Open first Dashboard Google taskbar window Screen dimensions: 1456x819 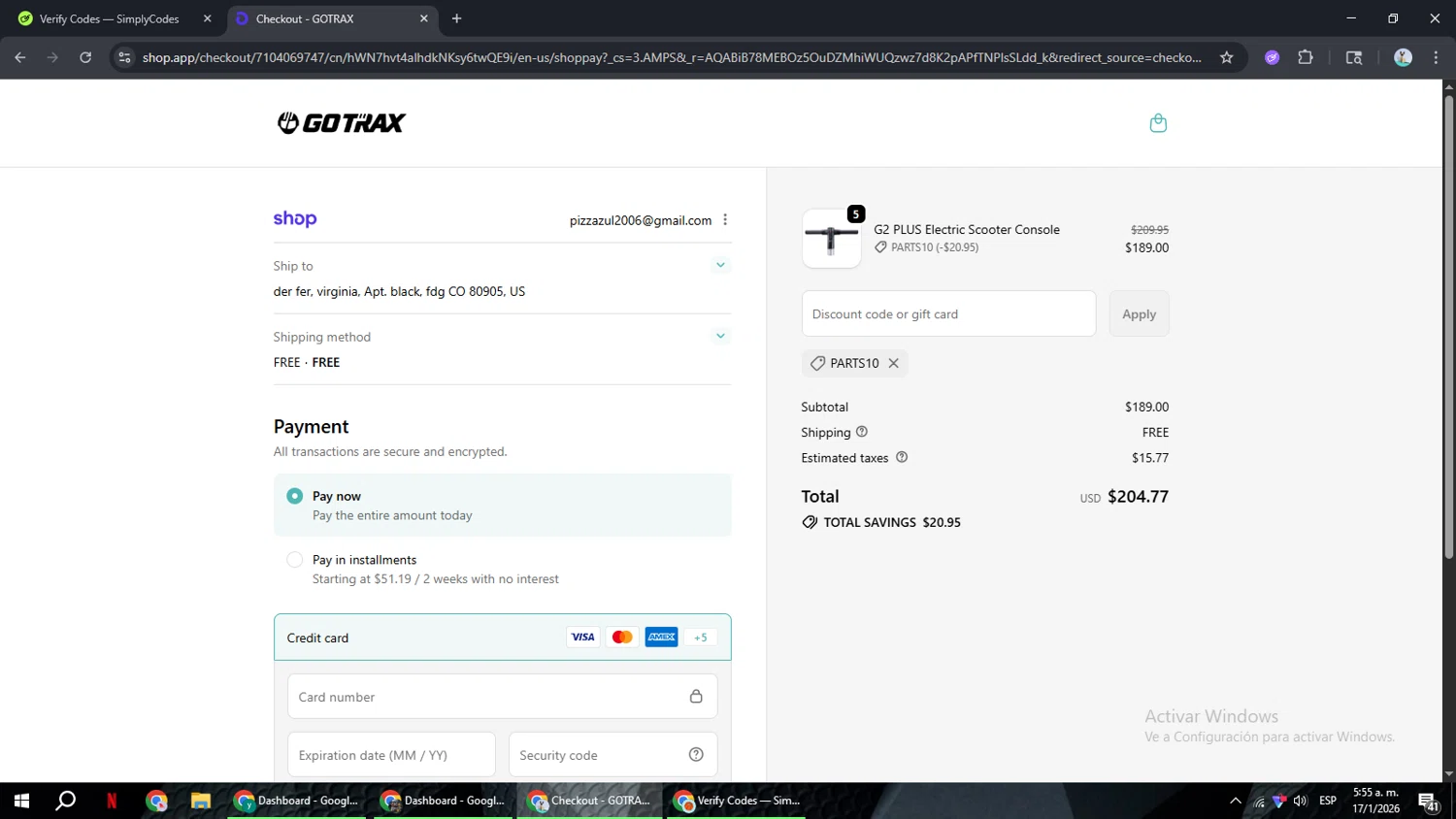[297, 801]
